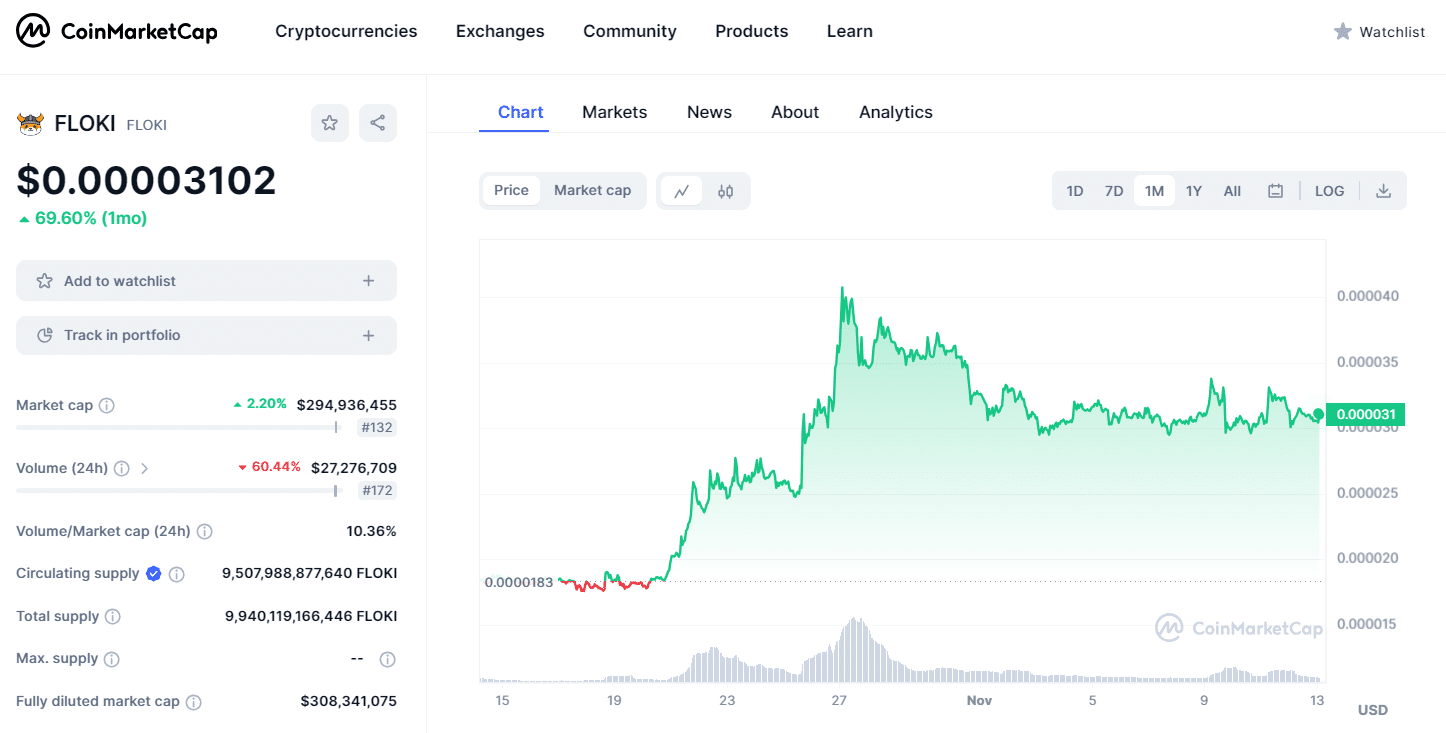Click Add to watchlist button
The height and width of the screenshot is (733, 1446).
click(x=206, y=281)
